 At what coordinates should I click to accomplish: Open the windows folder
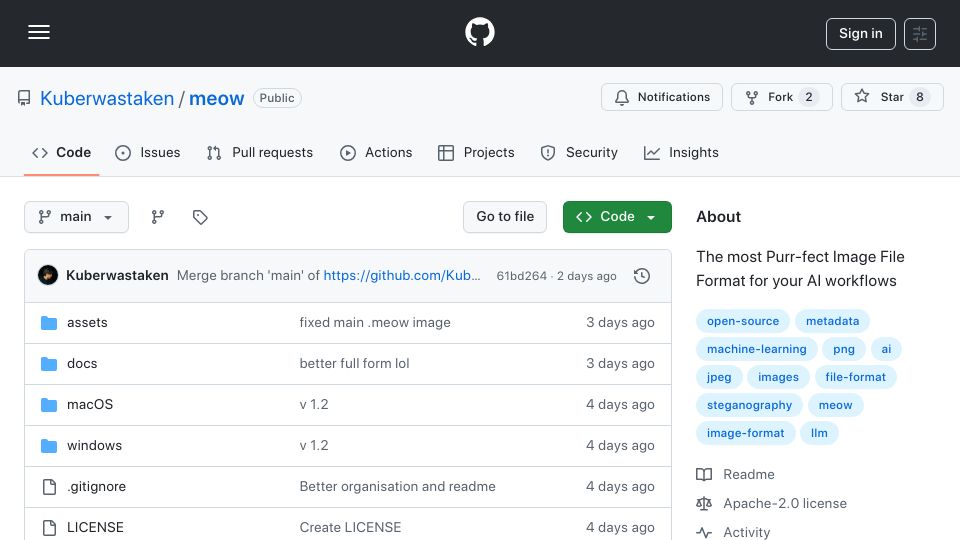[x=94, y=446]
